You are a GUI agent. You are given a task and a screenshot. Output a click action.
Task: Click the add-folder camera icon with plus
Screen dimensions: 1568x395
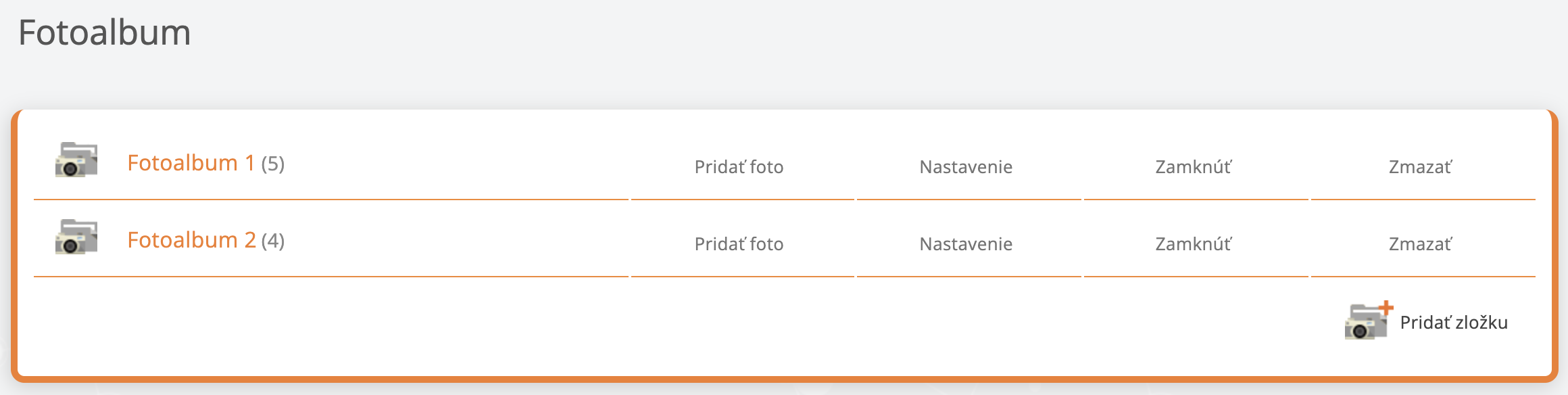coord(1366,322)
